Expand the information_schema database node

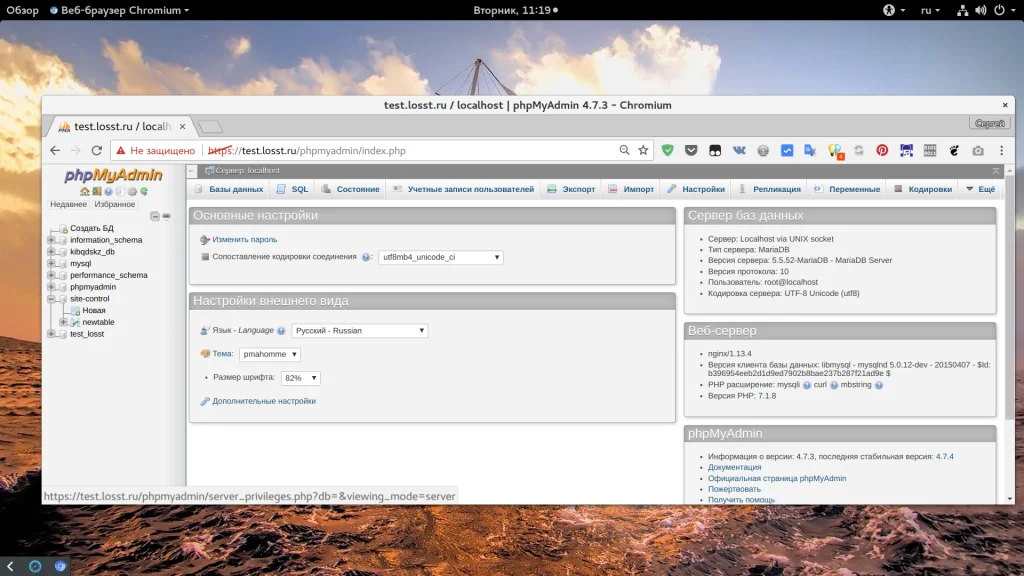(51, 240)
